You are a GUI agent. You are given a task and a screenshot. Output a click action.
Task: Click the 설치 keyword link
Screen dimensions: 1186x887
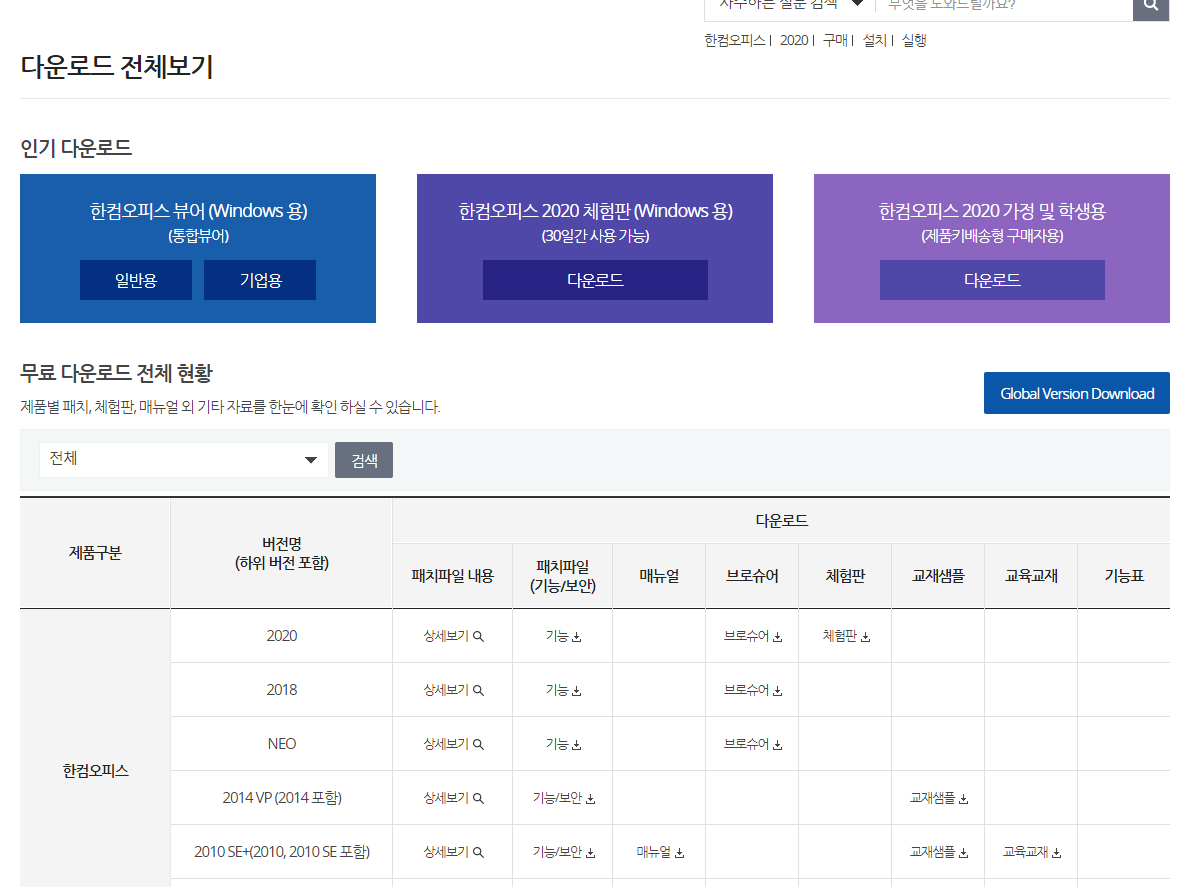(x=874, y=40)
